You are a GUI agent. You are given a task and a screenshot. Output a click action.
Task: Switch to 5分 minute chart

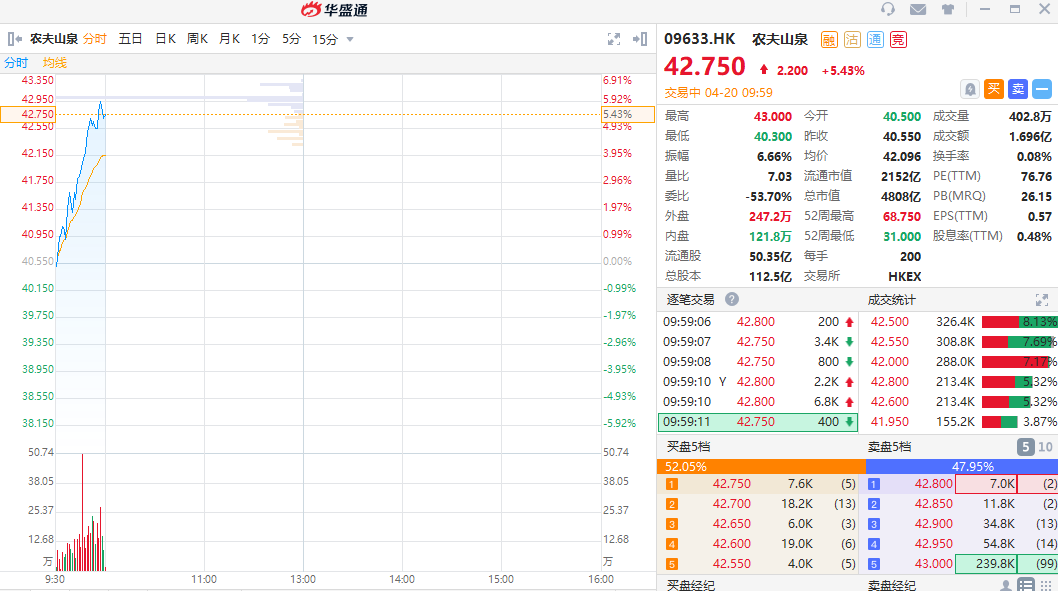(x=291, y=39)
